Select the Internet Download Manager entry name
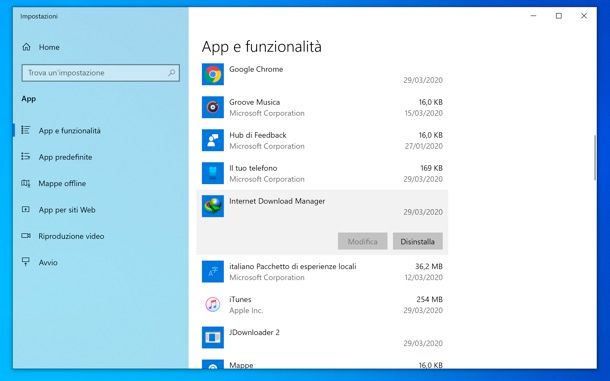This screenshot has height=381, width=610. [277, 201]
